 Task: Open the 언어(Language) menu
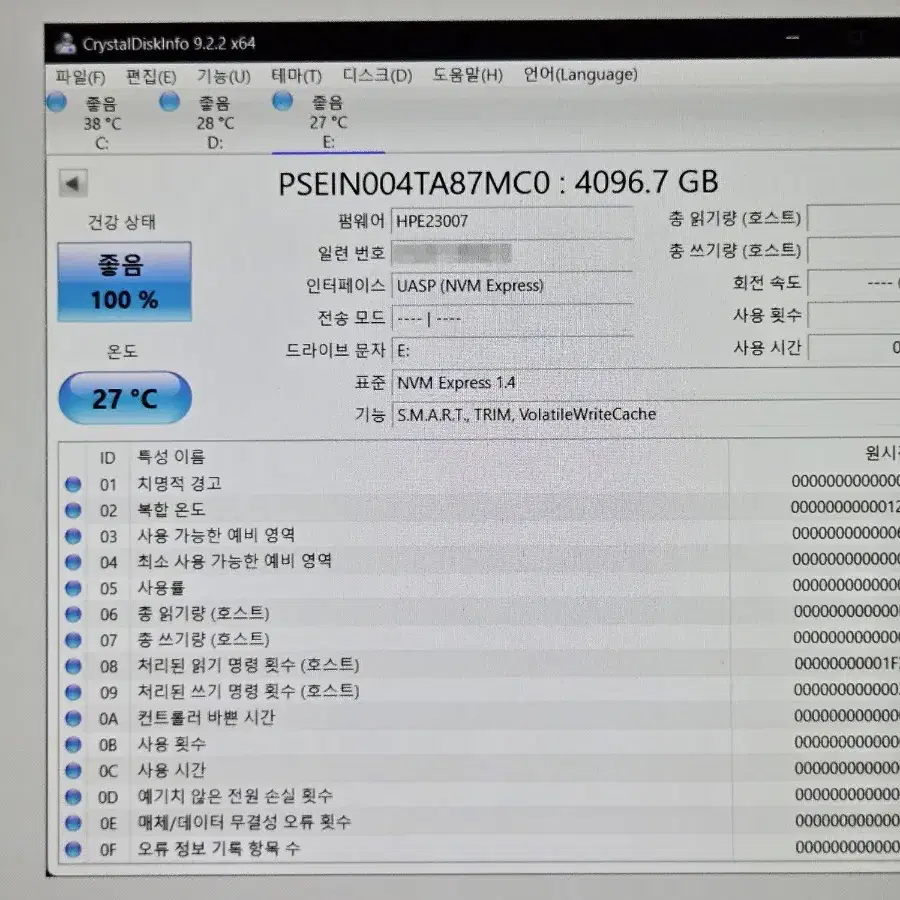point(580,74)
